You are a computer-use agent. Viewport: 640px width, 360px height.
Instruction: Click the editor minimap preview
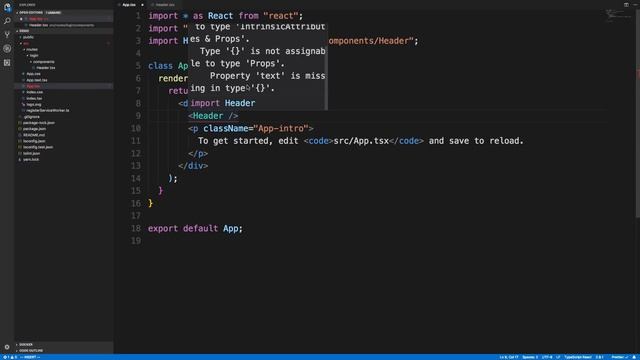(x=620, y=16)
